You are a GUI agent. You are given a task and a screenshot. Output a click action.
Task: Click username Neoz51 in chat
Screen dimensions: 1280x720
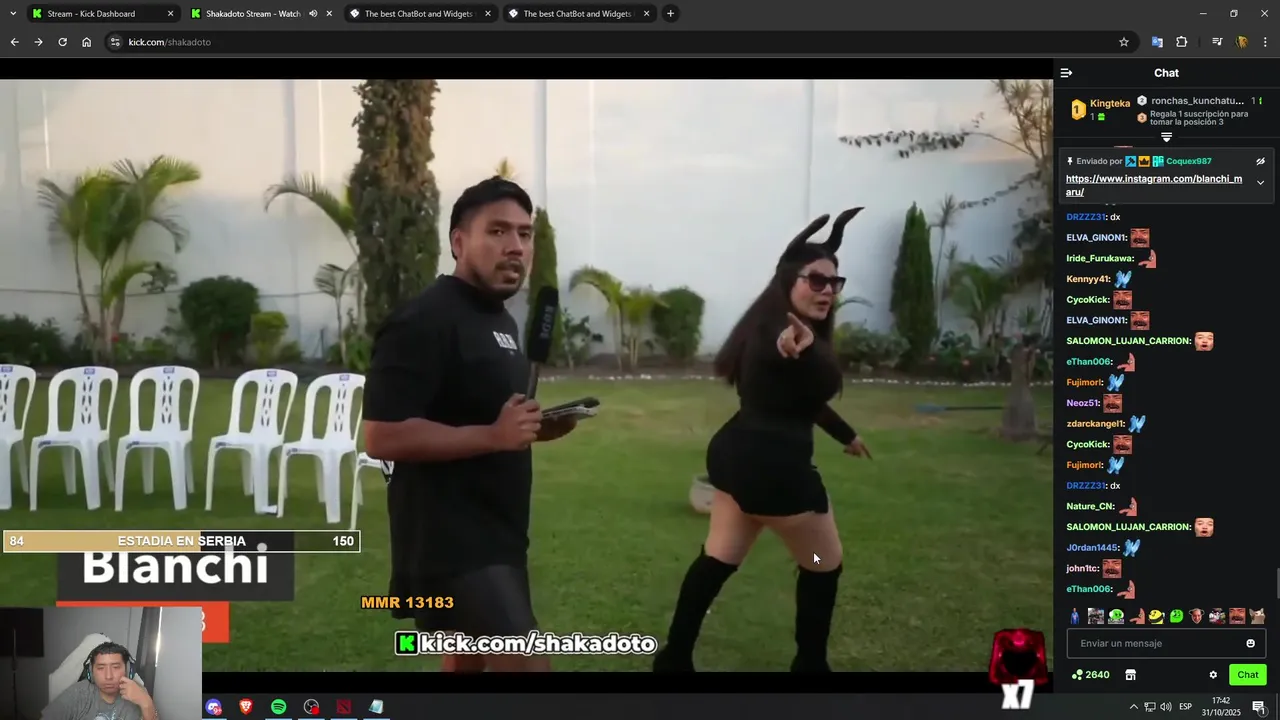(1082, 403)
